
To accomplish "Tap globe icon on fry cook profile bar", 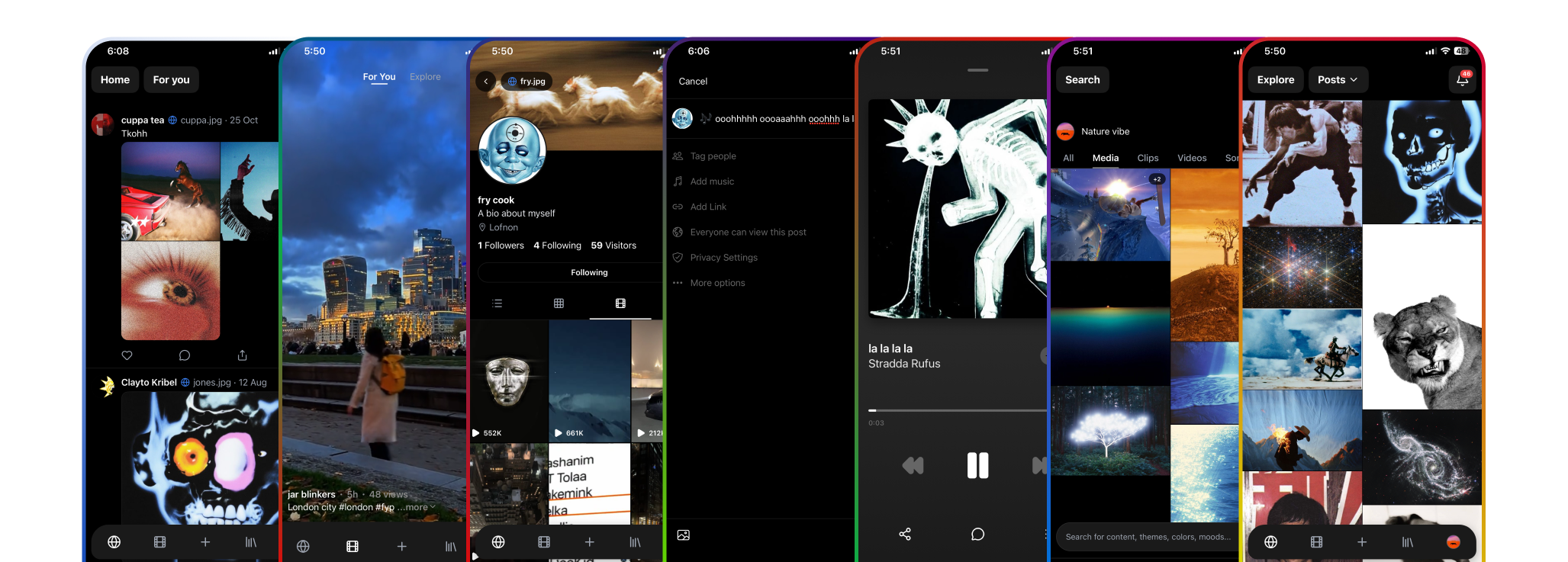I will pyautogui.click(x=498, y=542).
